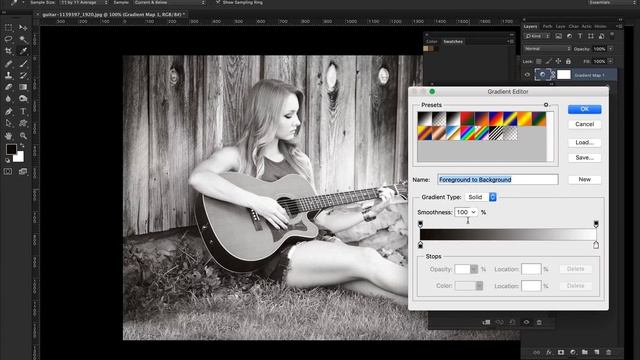Swap foreground and background colors

pyautogui.click(x=22, y=145)
